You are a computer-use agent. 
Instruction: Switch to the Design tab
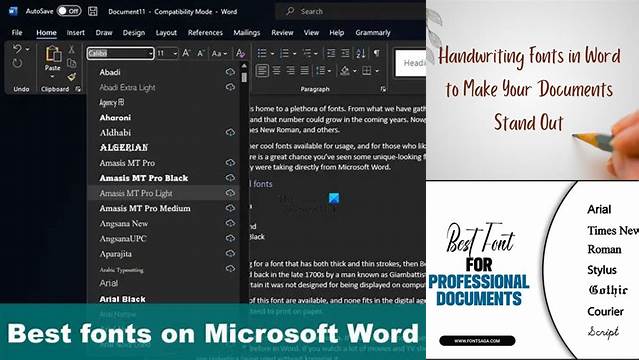click(x=134, y=33)
